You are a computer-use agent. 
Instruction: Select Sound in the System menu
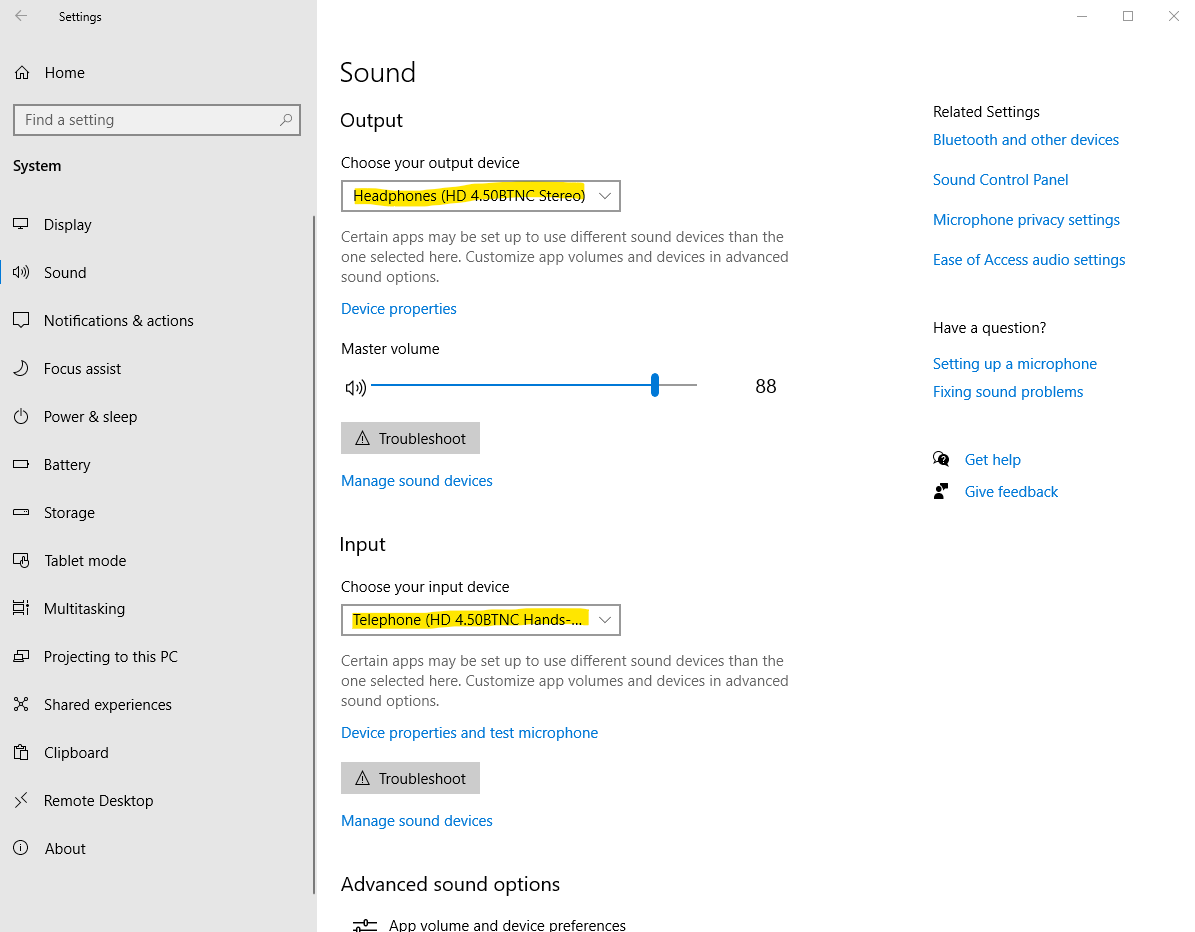(65, 272)
